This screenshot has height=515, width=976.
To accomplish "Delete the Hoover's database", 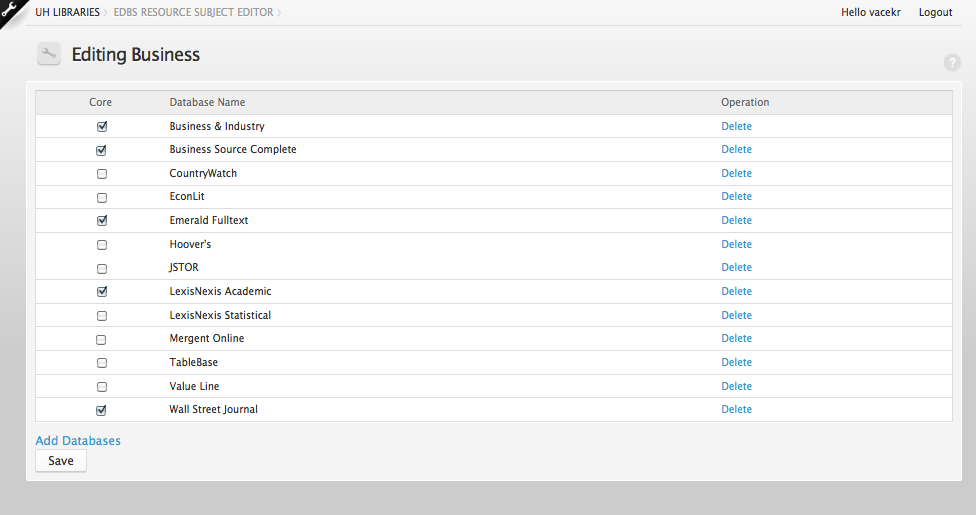I will pos(736,244).
